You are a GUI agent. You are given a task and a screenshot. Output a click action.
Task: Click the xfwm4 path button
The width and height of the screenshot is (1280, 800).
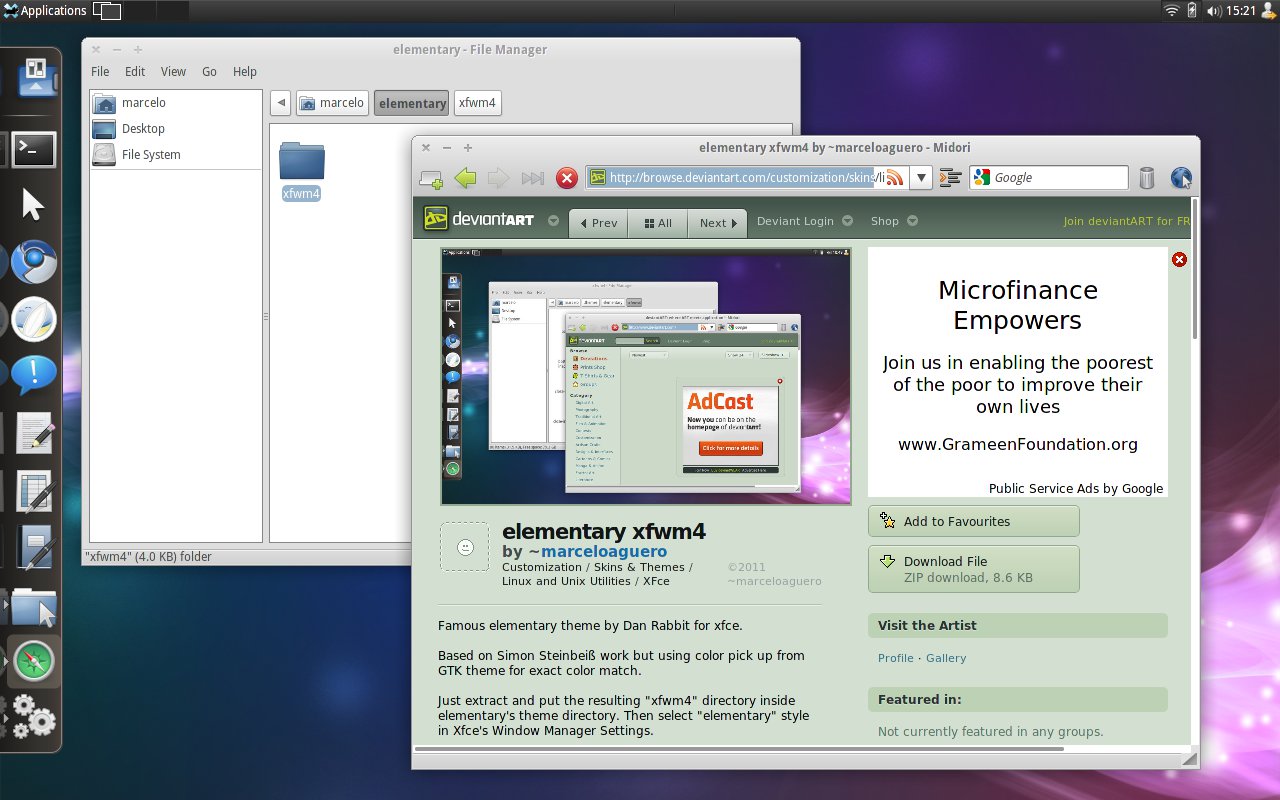click(x=477, y=102)
